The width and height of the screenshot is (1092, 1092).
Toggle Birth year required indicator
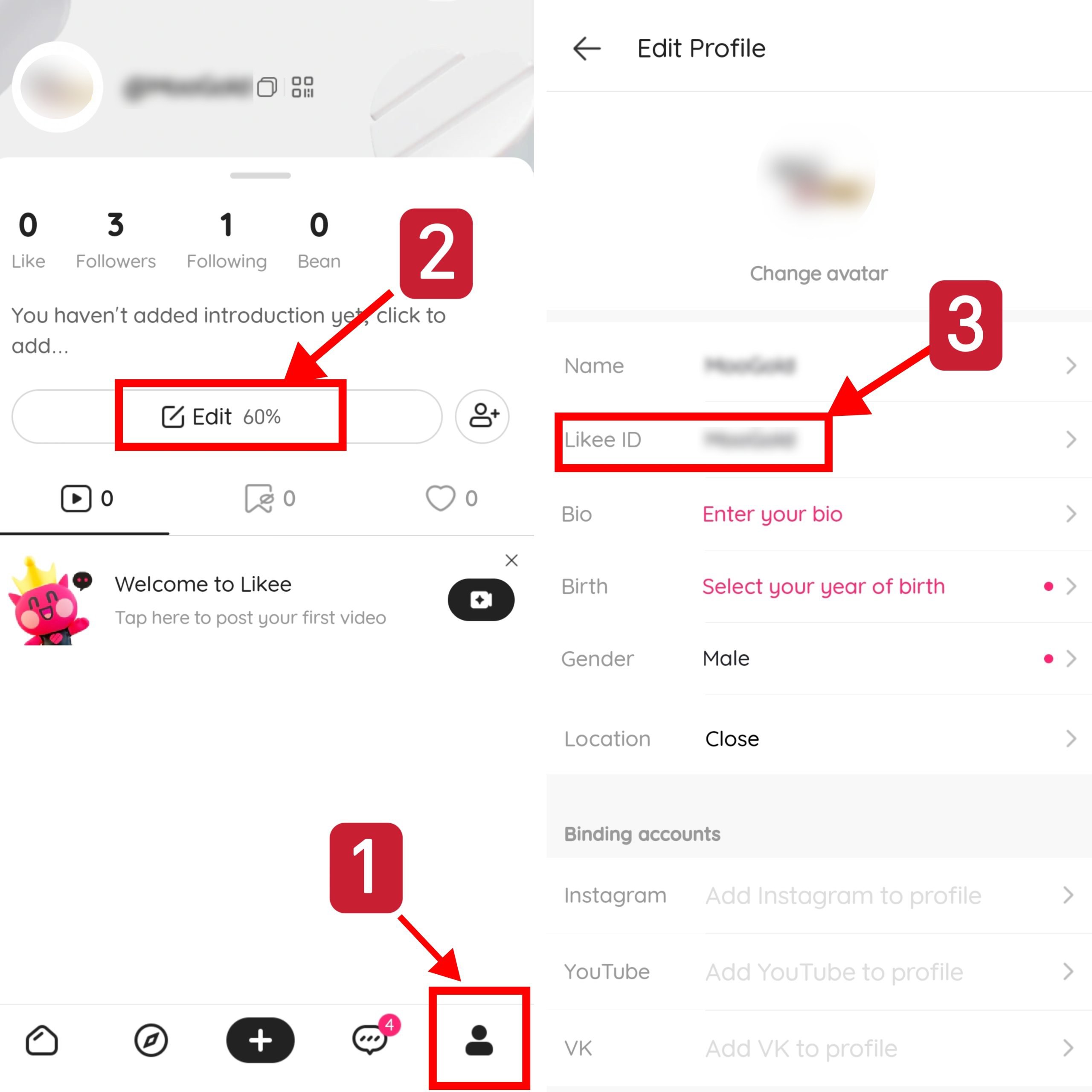click(x=1049, y=587)
